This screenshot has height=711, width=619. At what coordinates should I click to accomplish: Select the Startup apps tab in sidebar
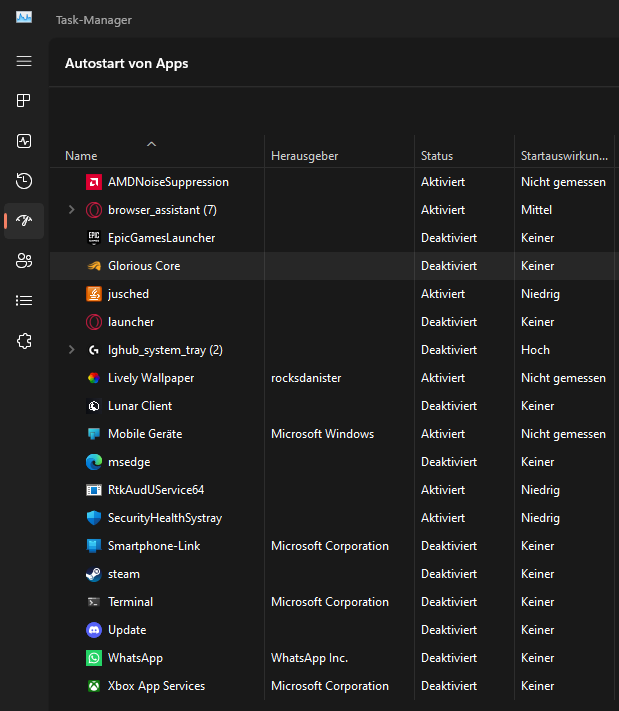tap(24, 221)
